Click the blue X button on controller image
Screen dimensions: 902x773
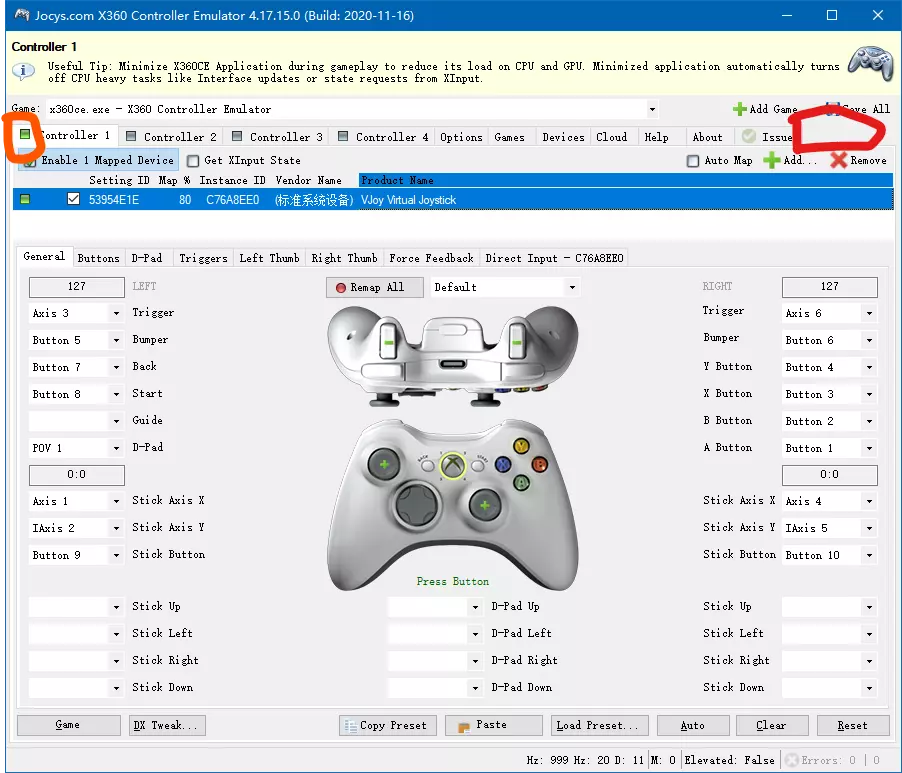tap(503, 464)
